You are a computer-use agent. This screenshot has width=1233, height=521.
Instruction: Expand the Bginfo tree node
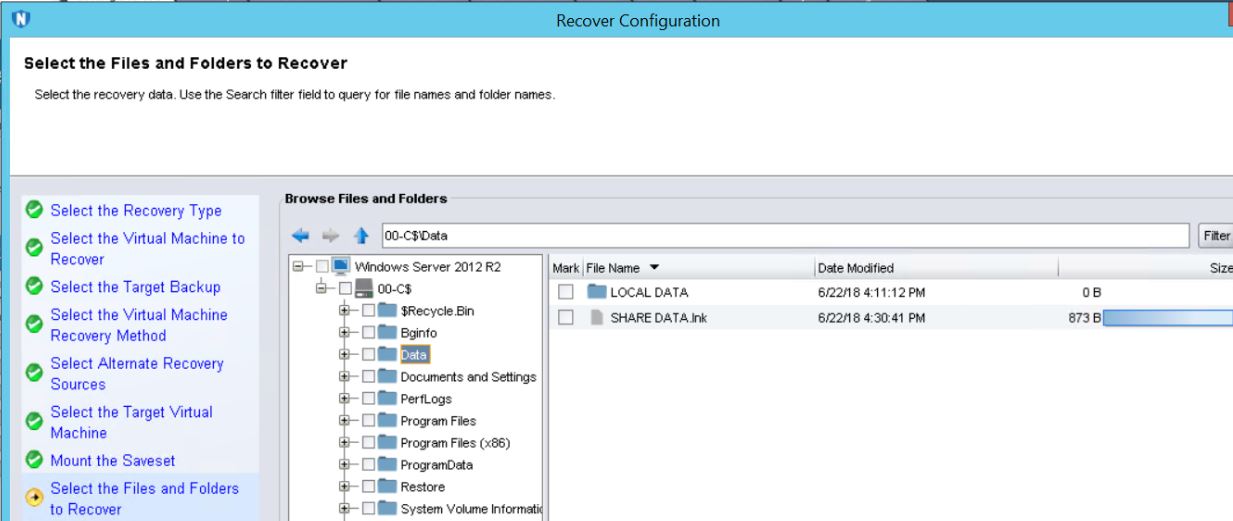tap(345, 333)
